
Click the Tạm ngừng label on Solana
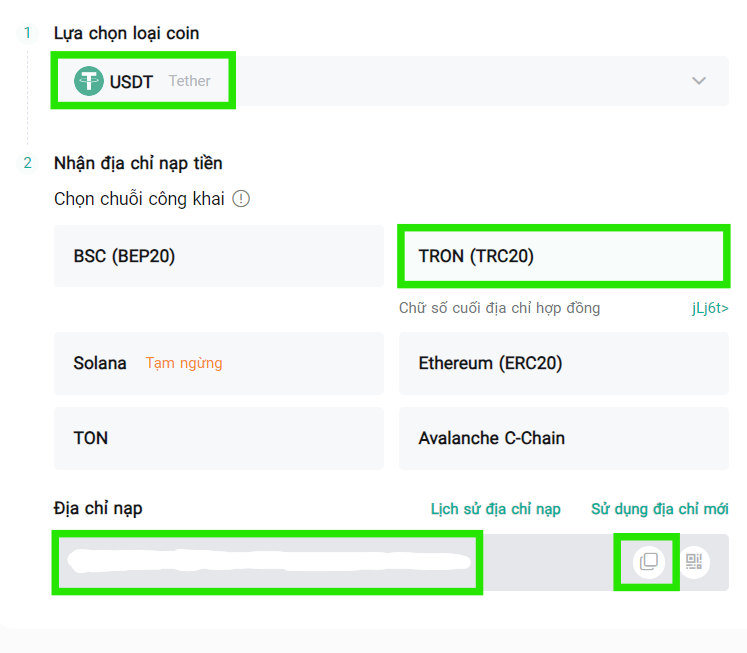click(x=184, y=363)
